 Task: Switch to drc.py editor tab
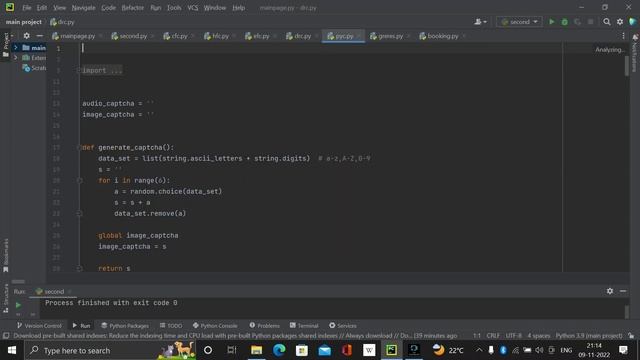point(299,36)
